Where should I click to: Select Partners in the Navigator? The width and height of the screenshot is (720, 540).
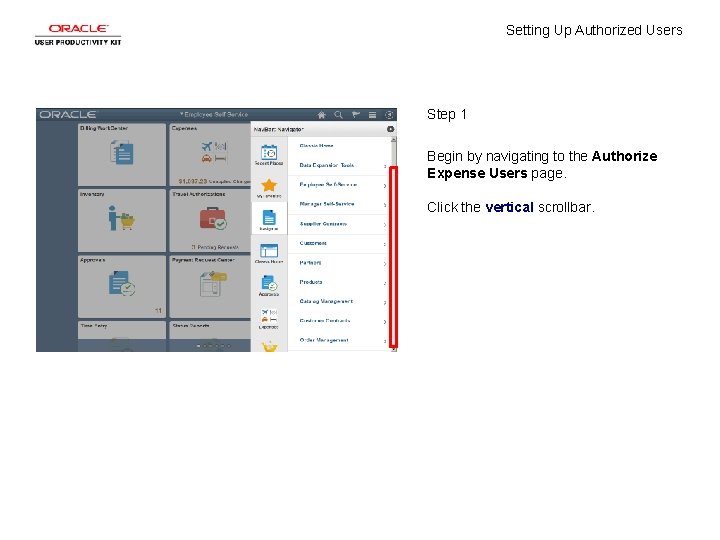(310, 263)
